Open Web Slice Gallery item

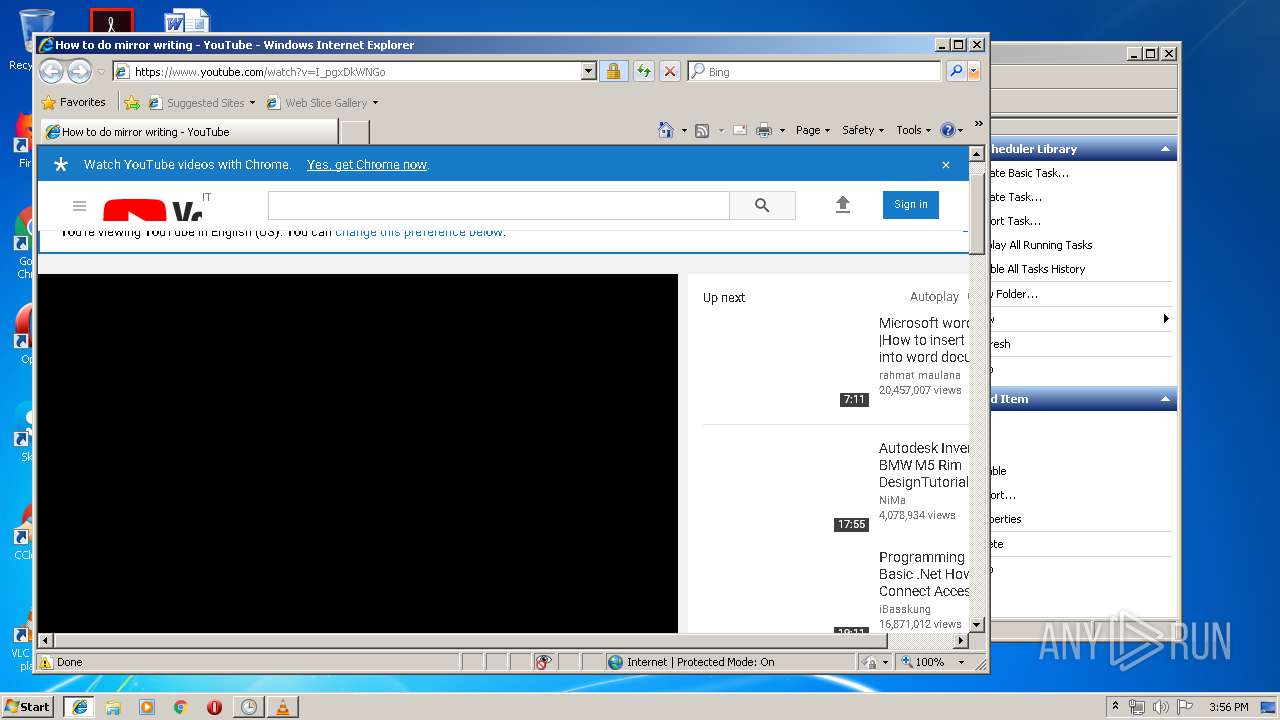322,103
